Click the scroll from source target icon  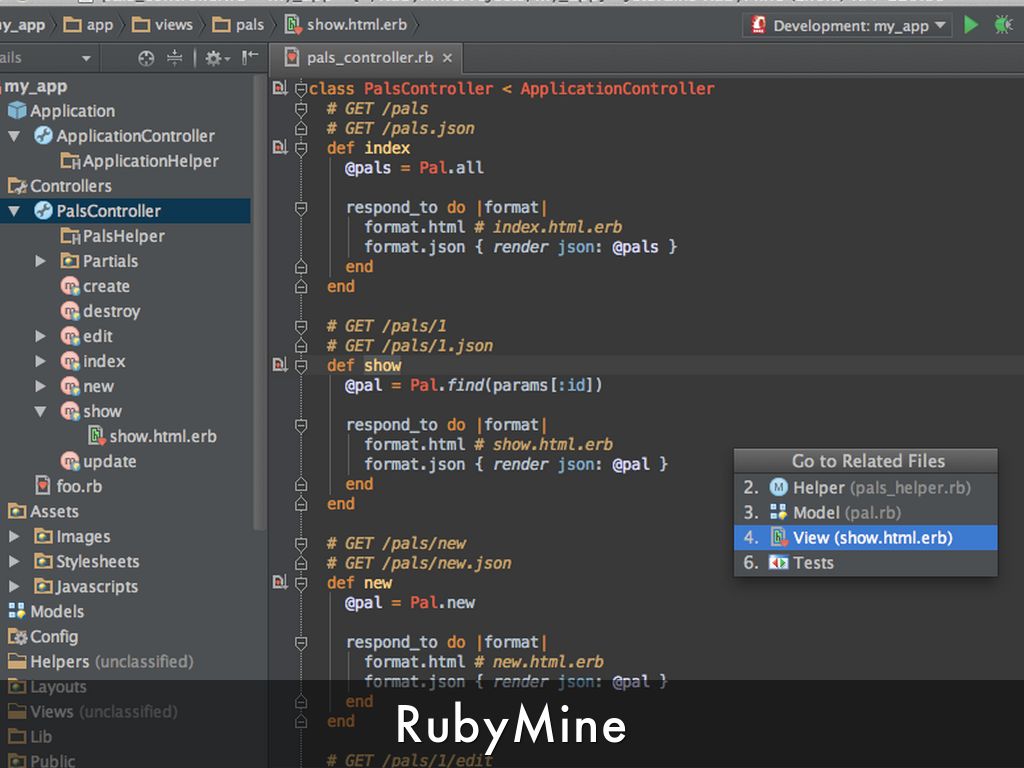pos(146,59)
